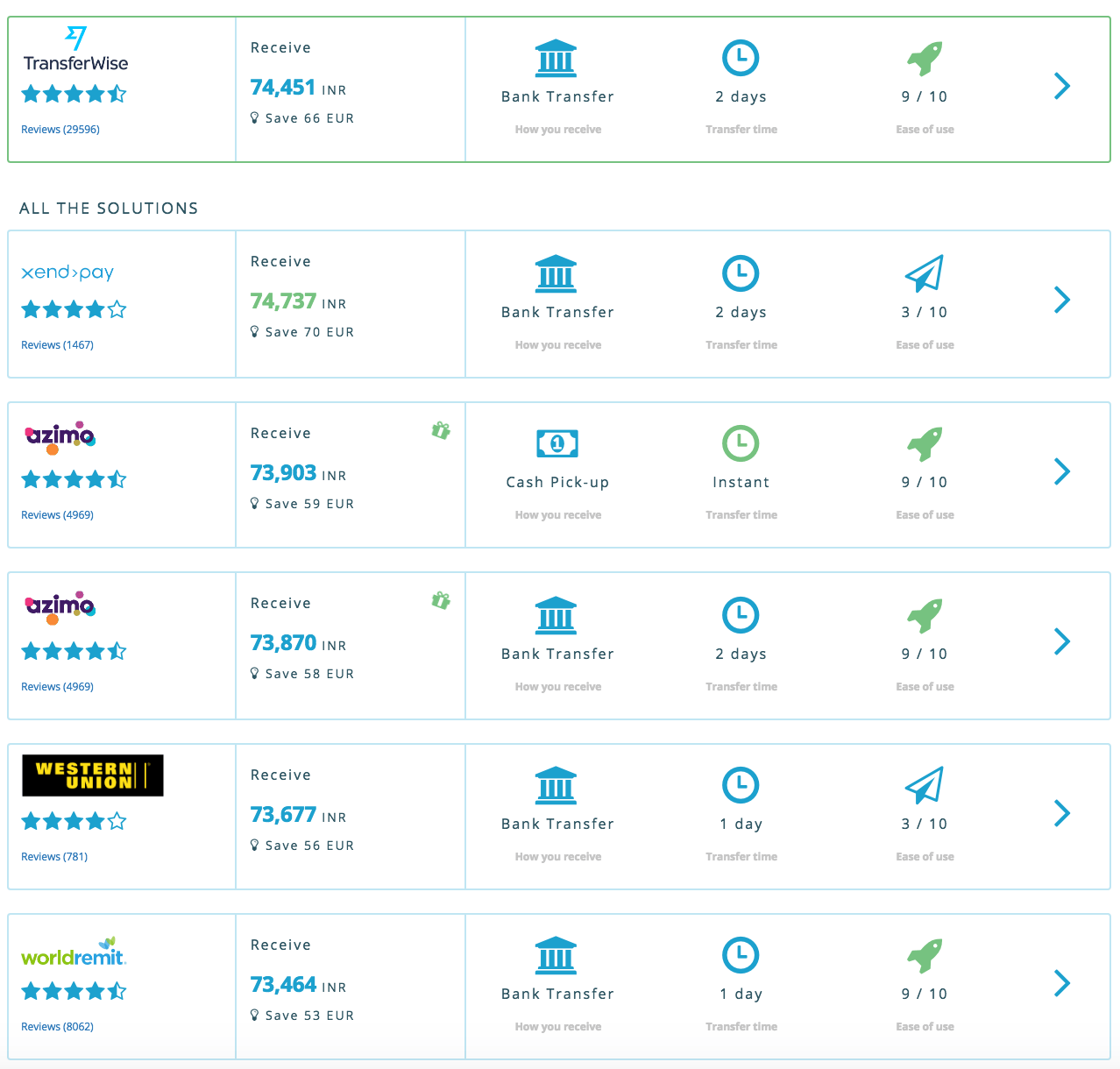Click the bank icon in the xendpay row
The image size is (1120, 1069).
point(556,273)
